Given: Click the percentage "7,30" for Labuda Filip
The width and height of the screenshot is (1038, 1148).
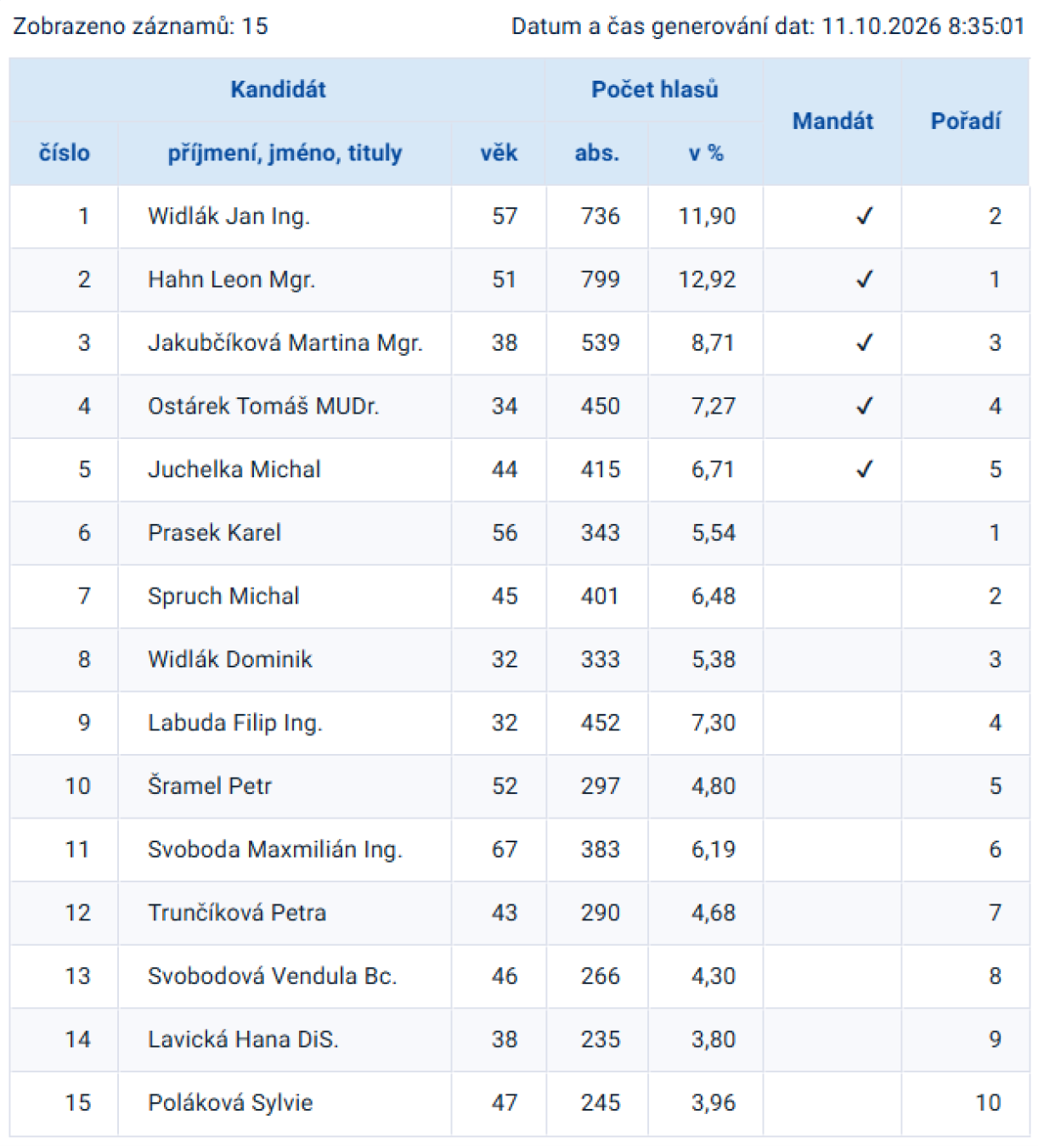Looking at the screenshot, I should (x=714, y=723).
